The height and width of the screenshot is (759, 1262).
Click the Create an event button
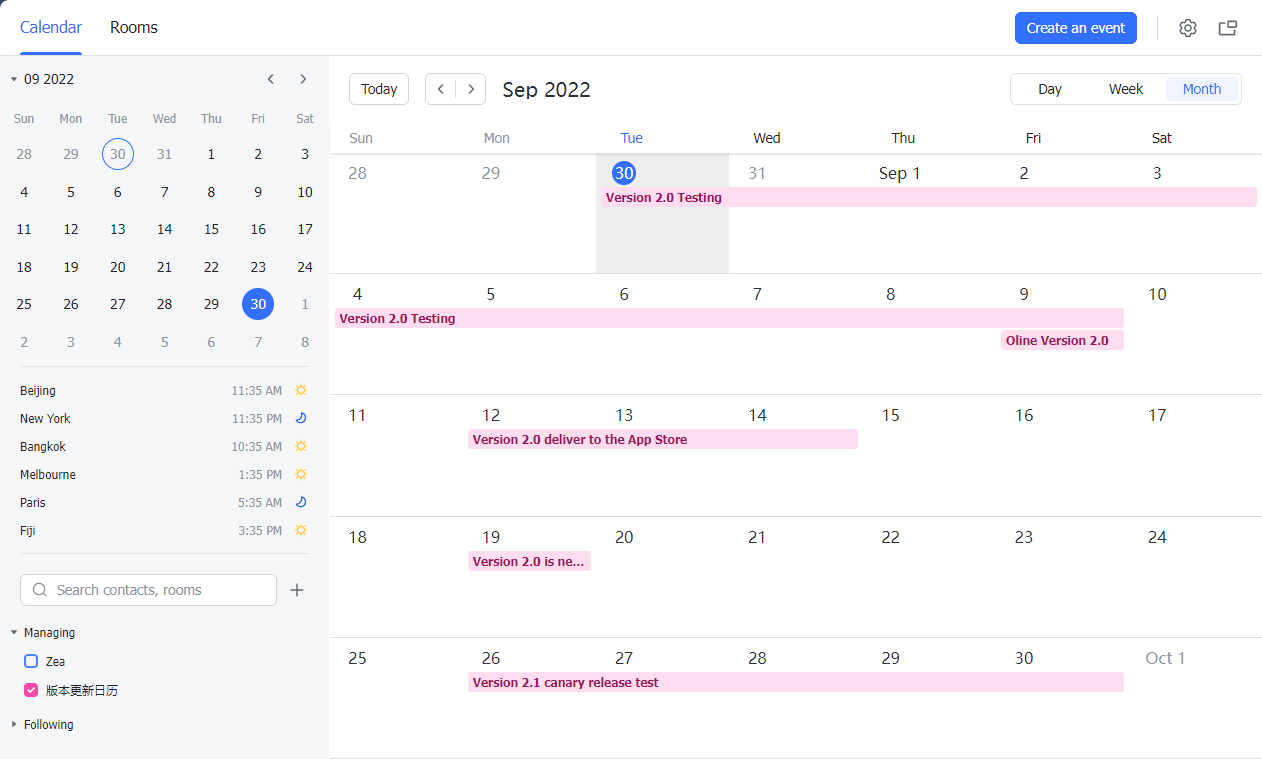pos(1075,28)
